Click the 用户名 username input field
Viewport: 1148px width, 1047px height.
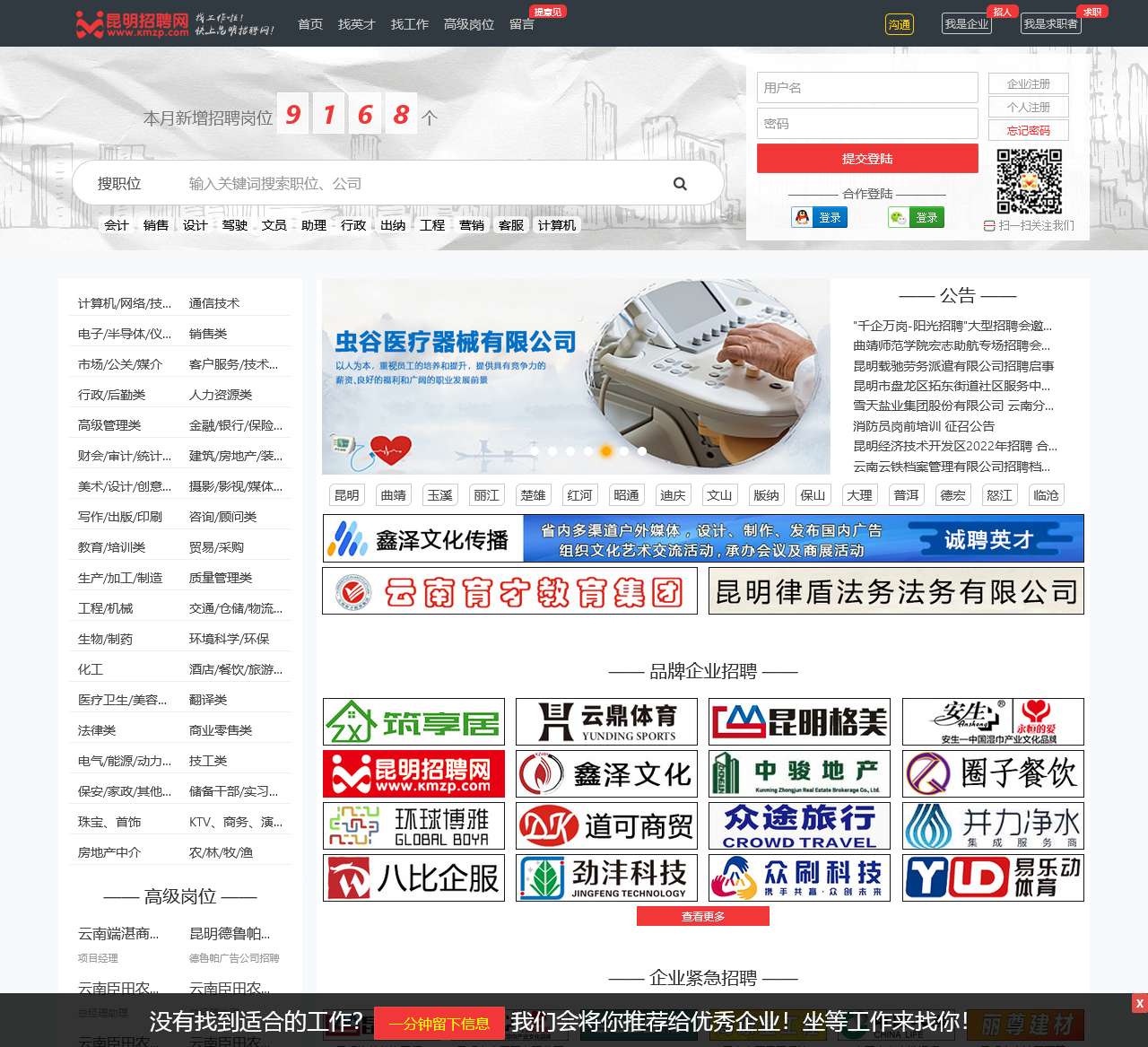(x=867, y=87)
